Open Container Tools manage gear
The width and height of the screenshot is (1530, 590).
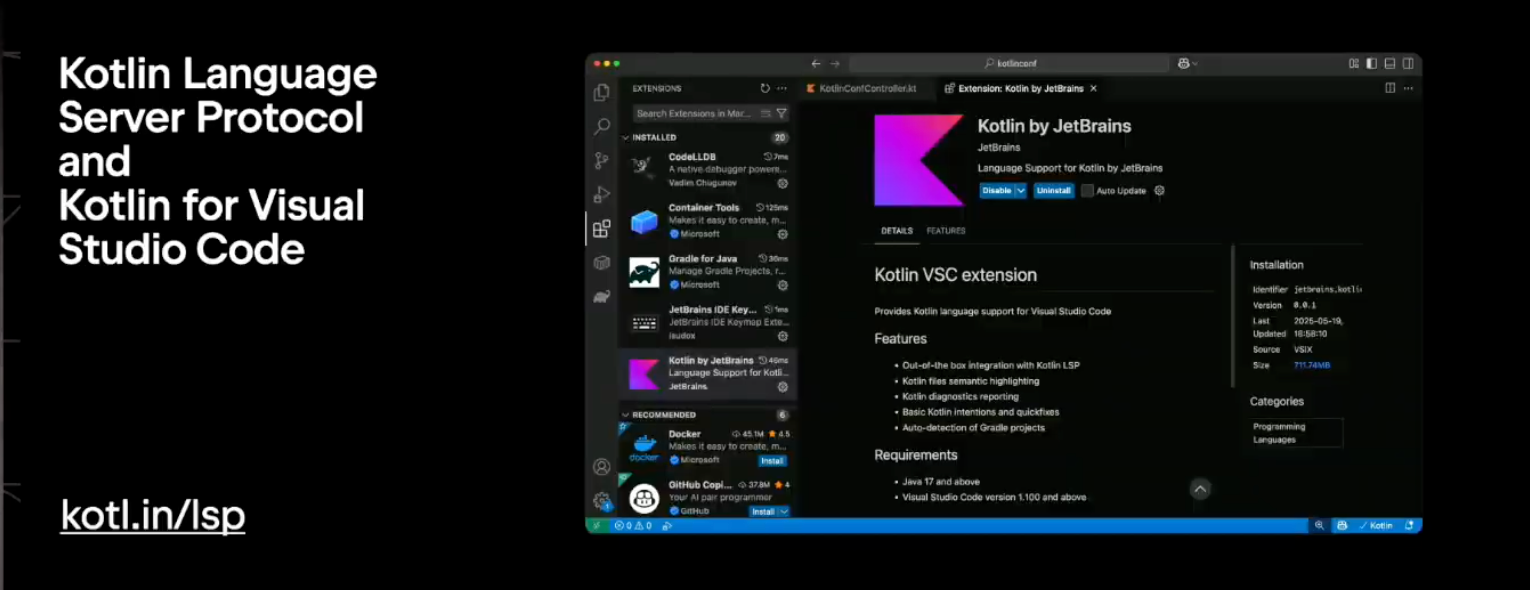coord(783,234)
